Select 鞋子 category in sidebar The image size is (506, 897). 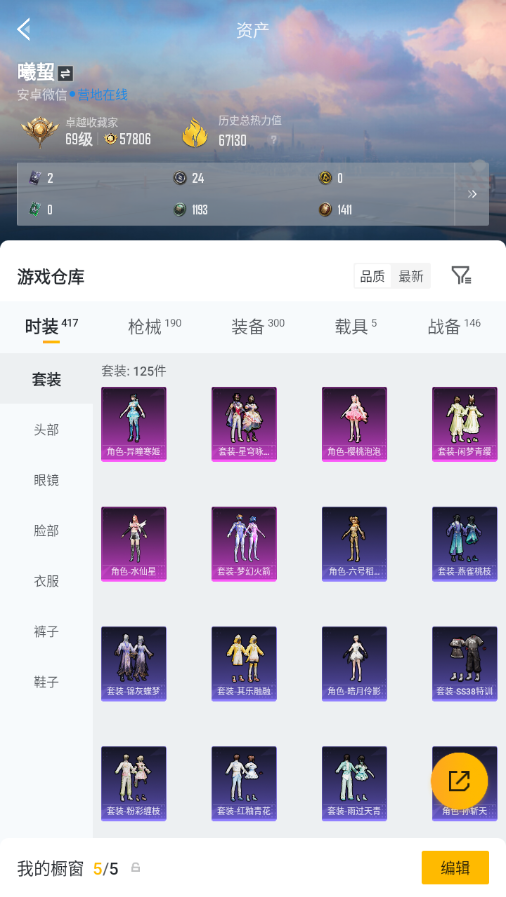(46, 681)
